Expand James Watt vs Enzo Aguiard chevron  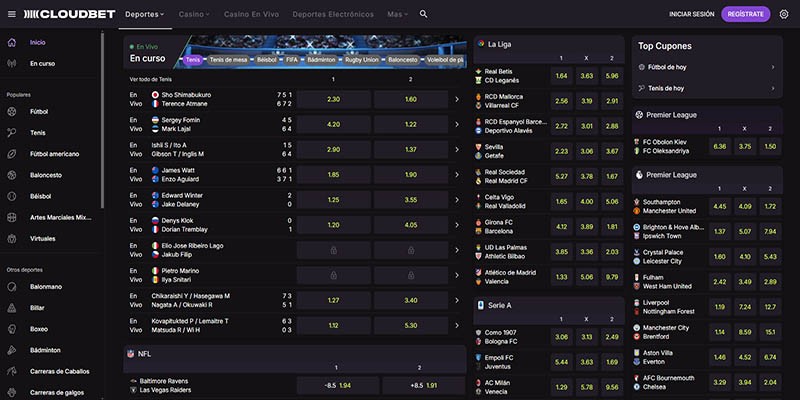tap(457, 175)
